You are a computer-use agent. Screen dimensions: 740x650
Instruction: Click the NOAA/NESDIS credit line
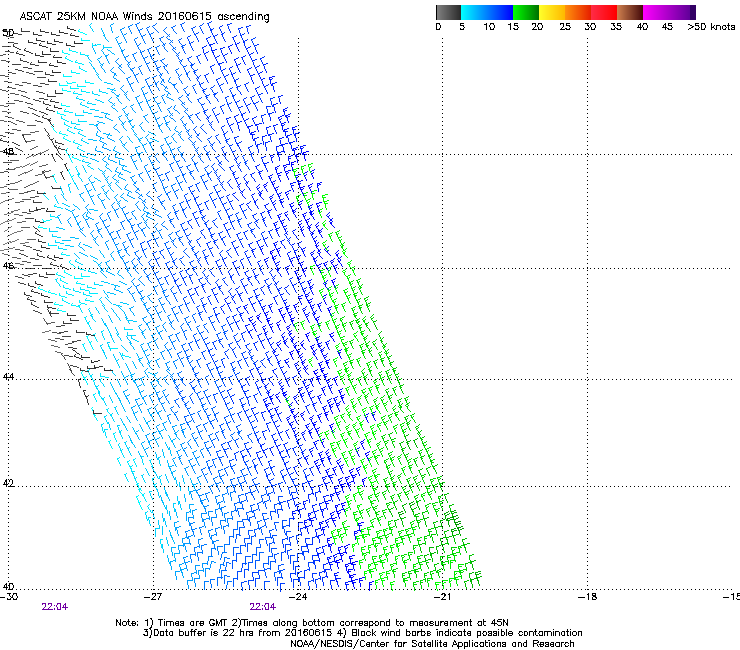pos(432,644)
